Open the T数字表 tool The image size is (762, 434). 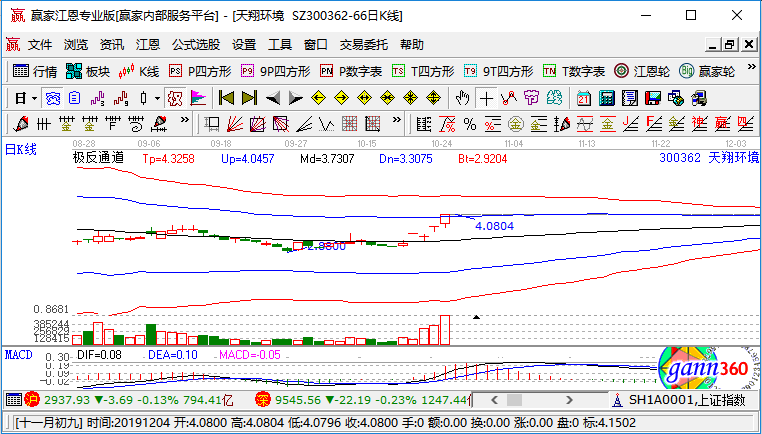(574, 72)
